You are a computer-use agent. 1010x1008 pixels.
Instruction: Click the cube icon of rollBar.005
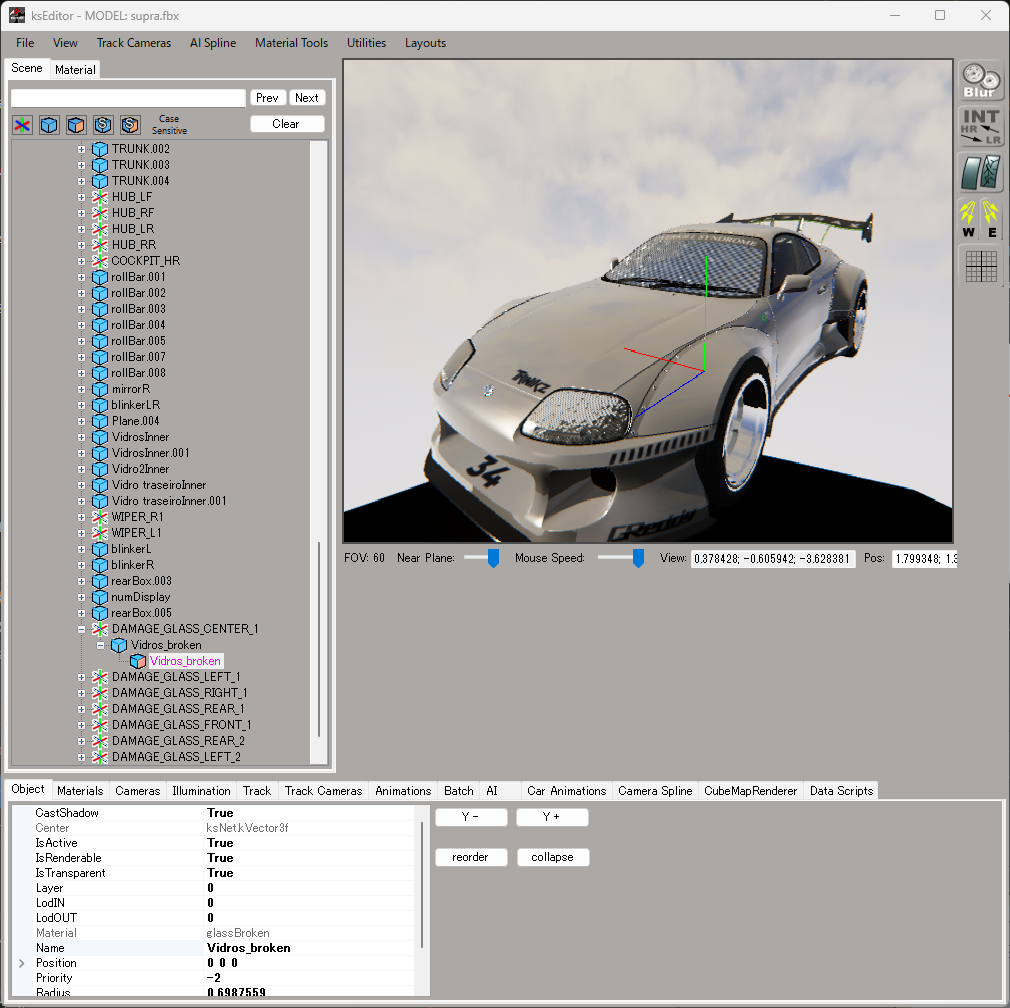(100, 341)
